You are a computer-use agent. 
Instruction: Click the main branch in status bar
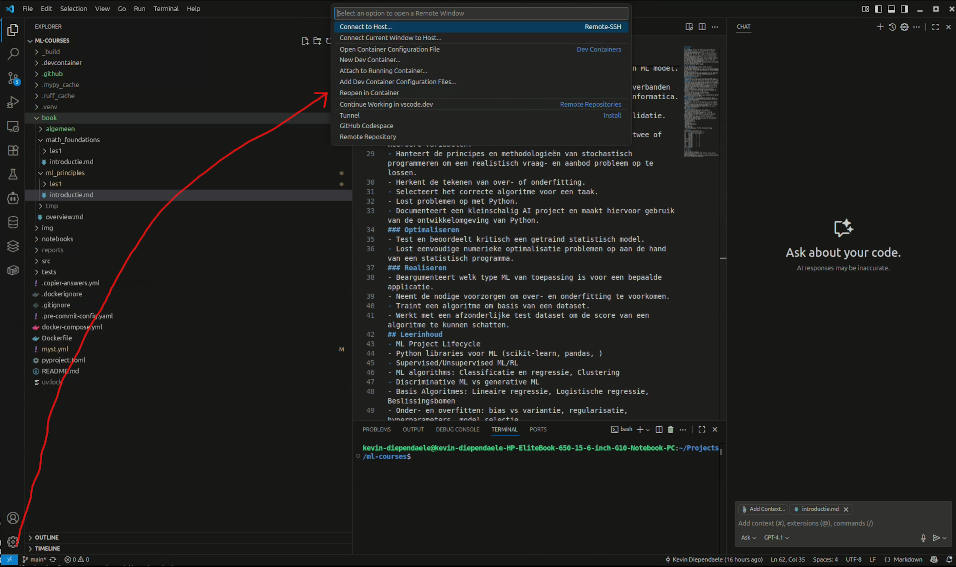click(x=34, y=559)
